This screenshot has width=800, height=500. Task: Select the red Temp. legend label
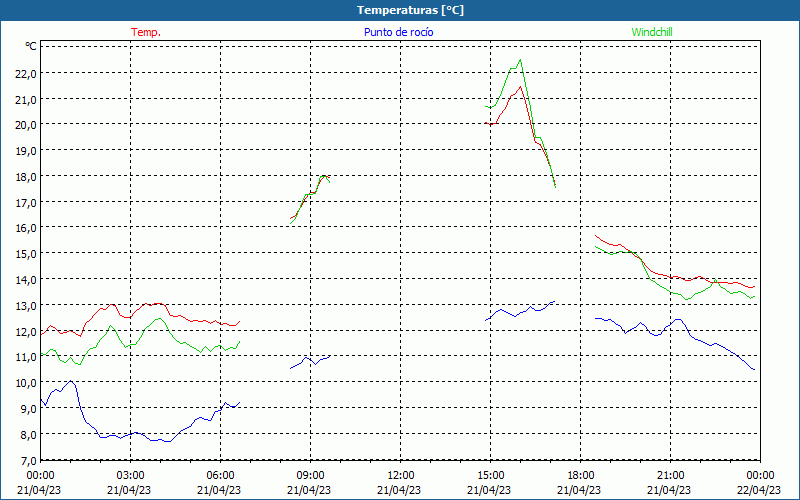(x=146, y=32)
